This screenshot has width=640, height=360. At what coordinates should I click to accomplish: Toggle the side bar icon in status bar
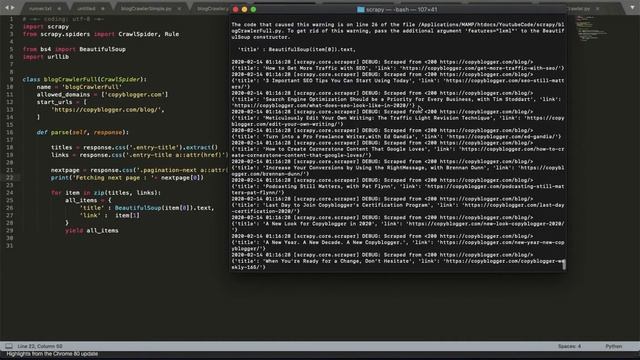9,346
